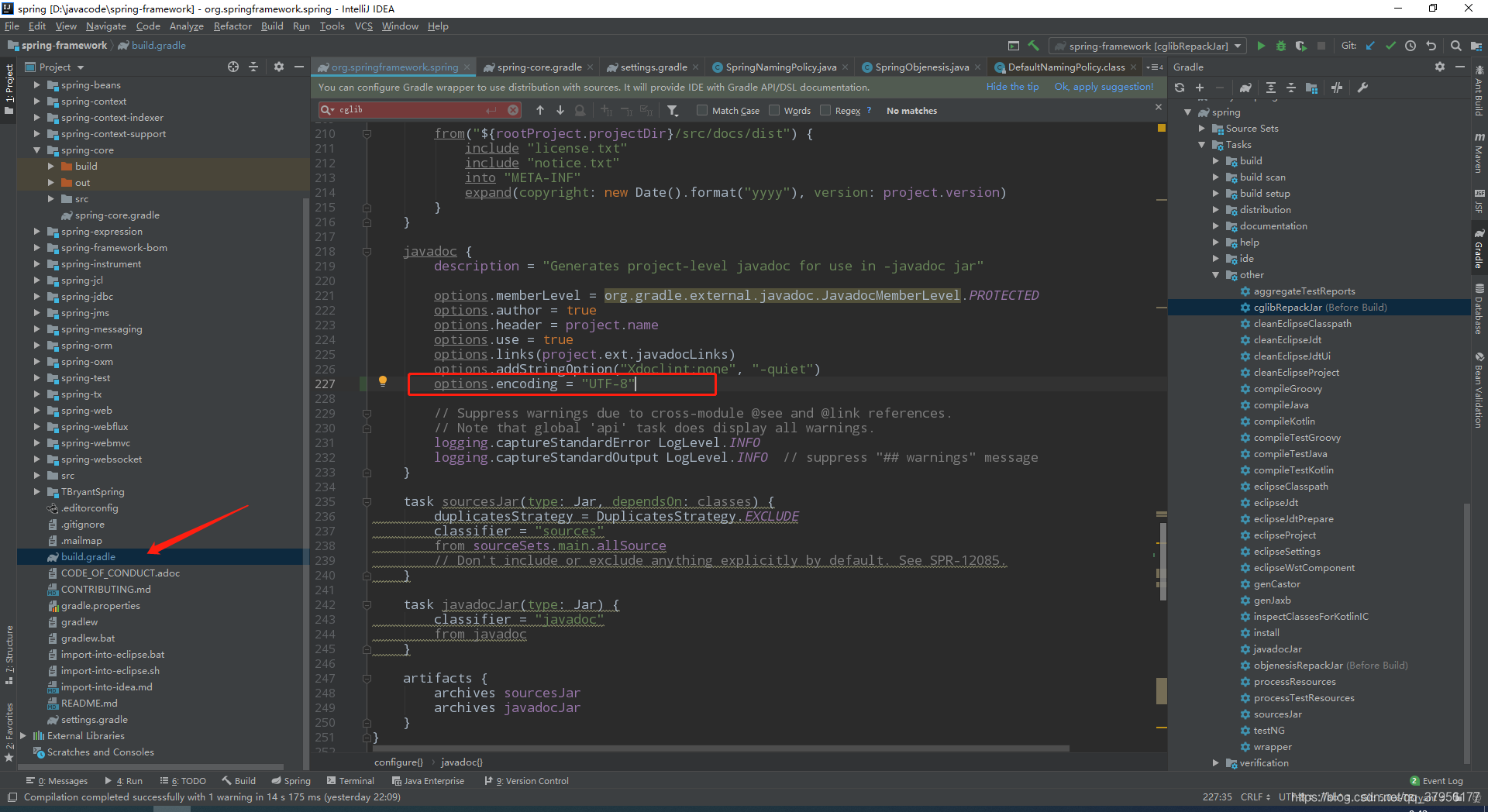Collapse the spring-core module in the tree
Image resolution: width=1488 pixels, height=812 pixels.
[36, 150]
